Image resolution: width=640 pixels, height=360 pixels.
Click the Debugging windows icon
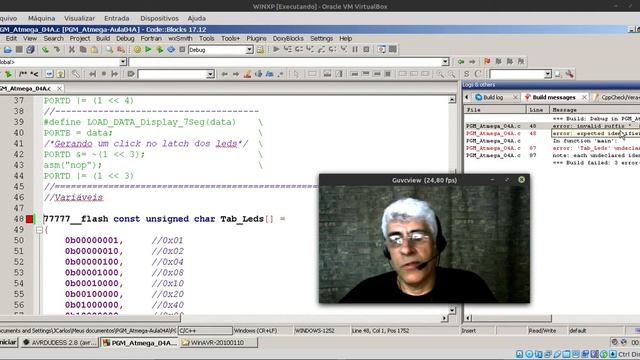(381, 49)
